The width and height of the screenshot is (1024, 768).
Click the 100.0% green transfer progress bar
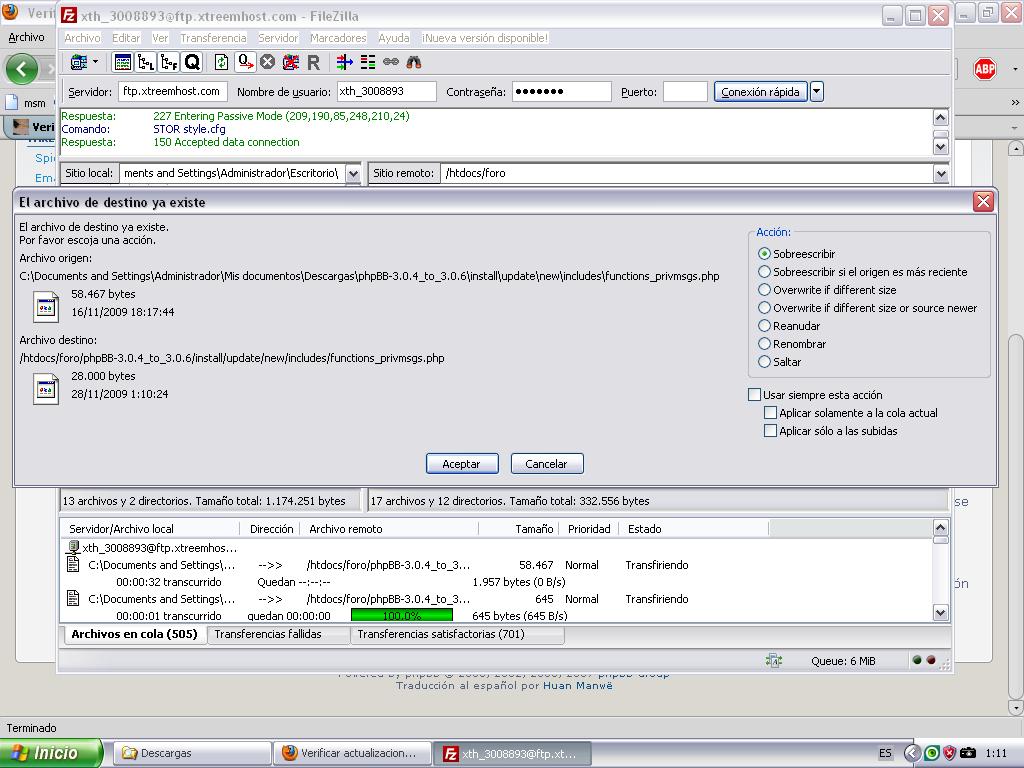[x=402, y=615]
